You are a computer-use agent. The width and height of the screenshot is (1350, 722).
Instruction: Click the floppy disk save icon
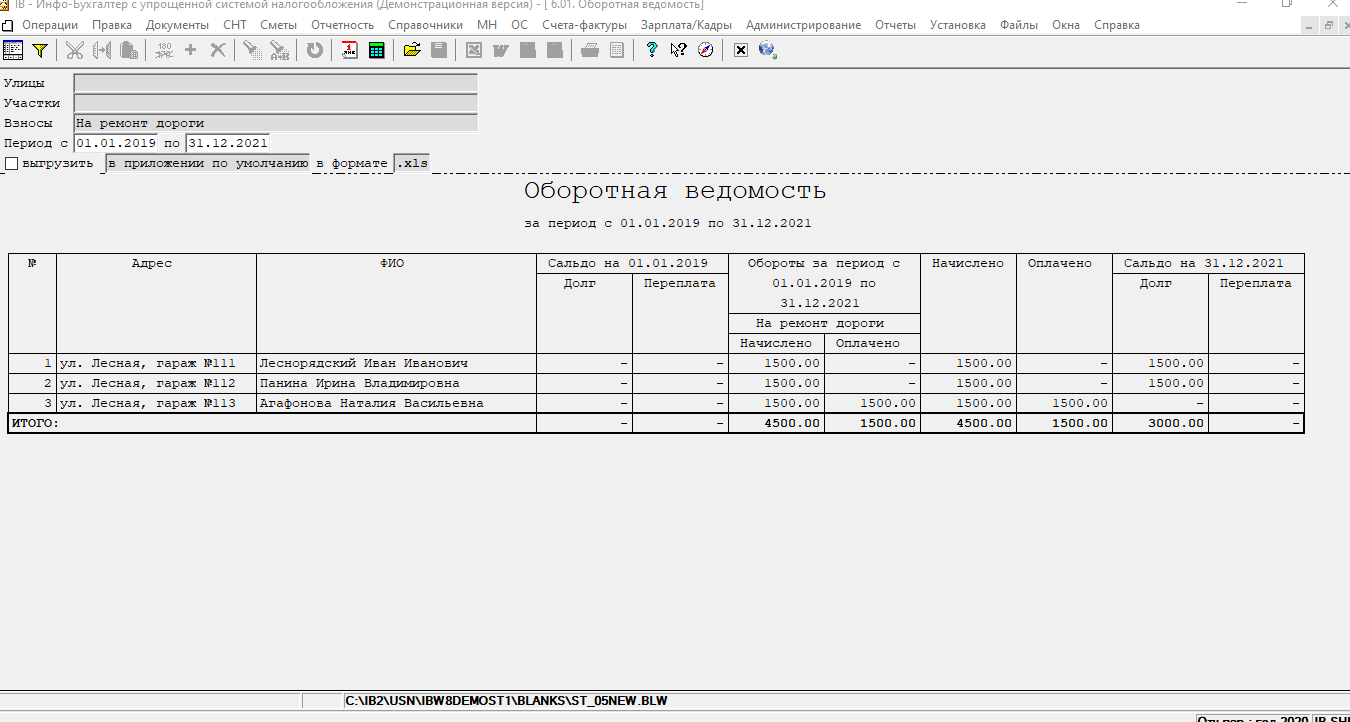click(438, 49)
